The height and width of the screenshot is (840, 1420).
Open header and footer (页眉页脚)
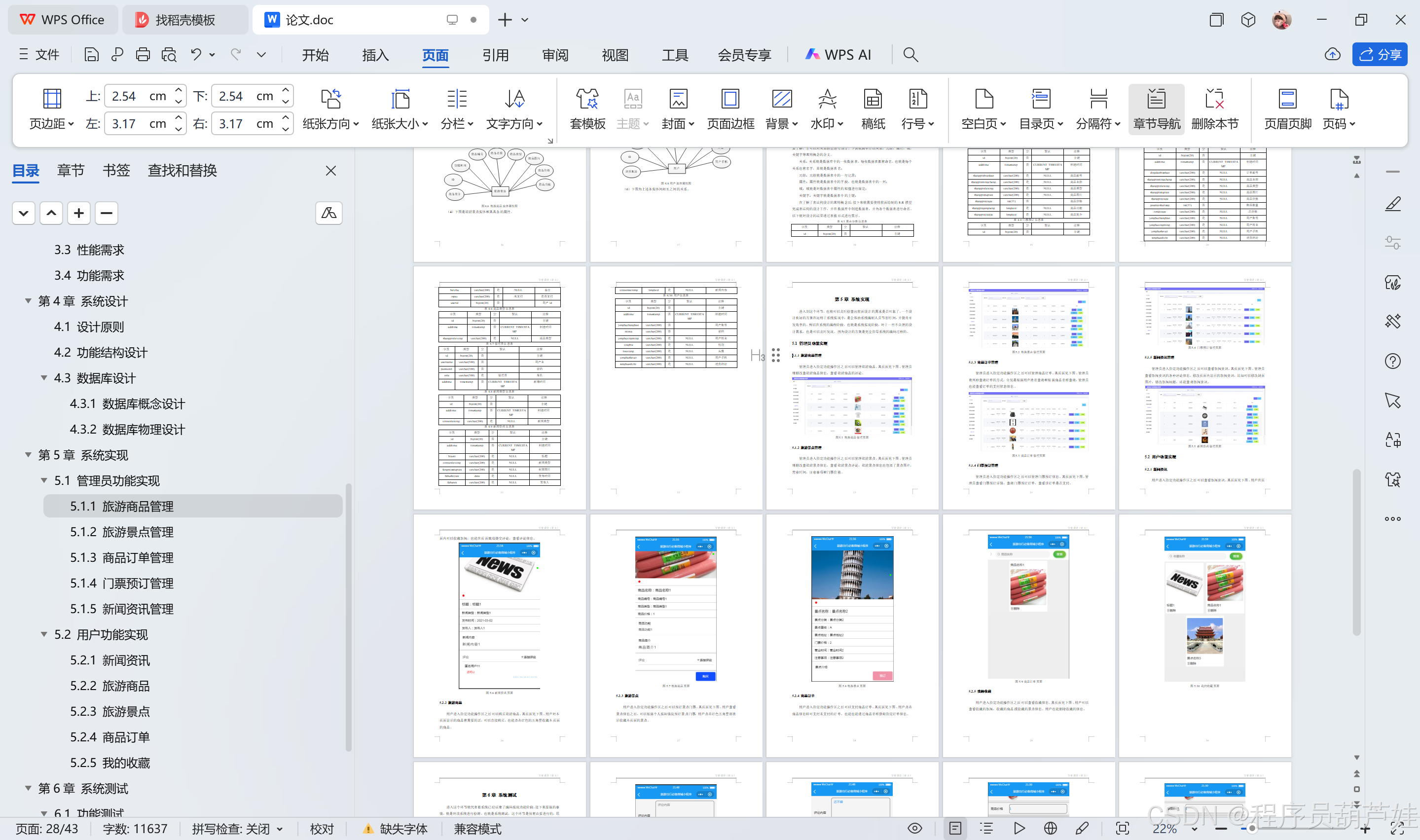pyautogui.click(x=1287, y=109)
